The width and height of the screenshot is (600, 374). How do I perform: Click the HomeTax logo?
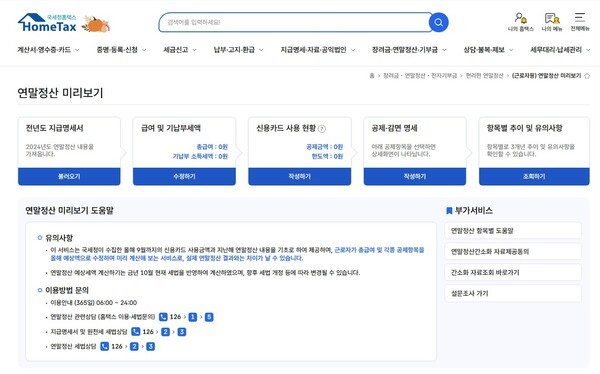point(47,23)
